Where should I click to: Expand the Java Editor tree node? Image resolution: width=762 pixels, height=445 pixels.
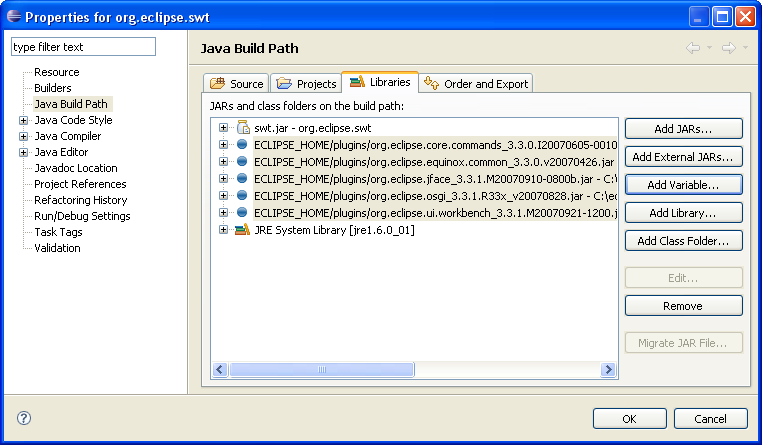[x=23, y=152]
